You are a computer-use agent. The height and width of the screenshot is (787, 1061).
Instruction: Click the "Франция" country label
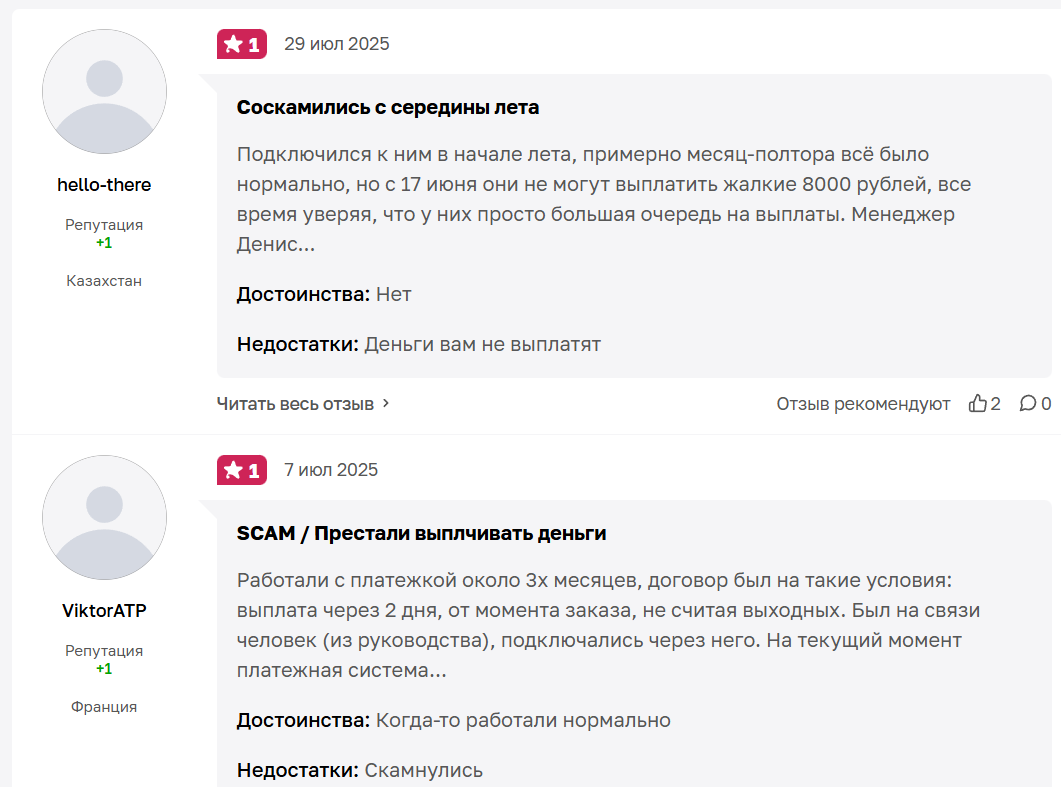tap(104, 707)
